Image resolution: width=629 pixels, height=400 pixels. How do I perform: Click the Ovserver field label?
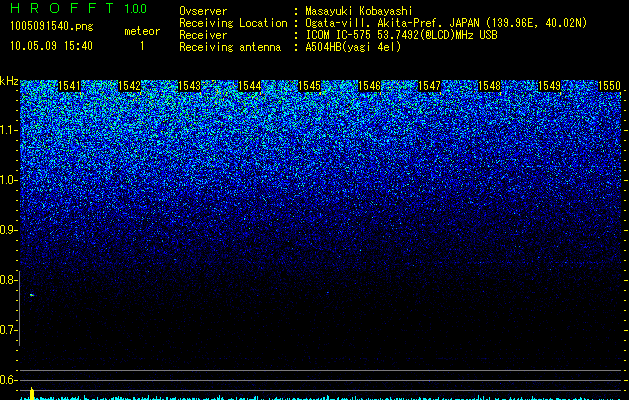click(203, 11)
